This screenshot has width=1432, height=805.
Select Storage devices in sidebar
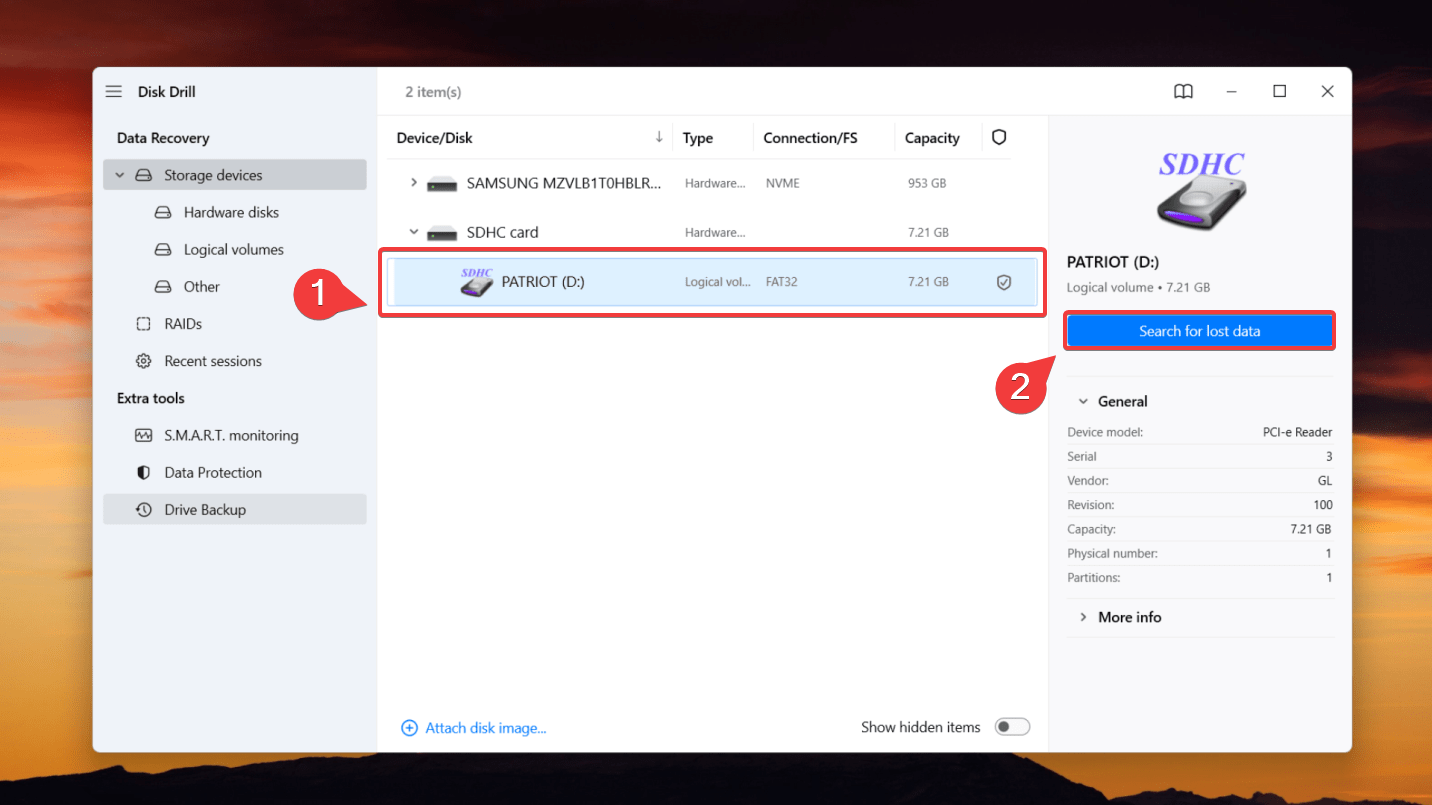pos(235,175)
